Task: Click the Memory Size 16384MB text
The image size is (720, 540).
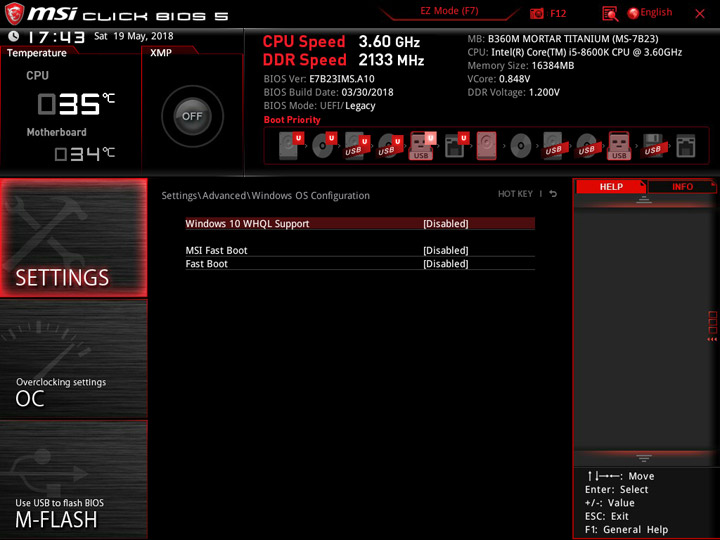Action: pyautogui.click(x=521, y=66)
